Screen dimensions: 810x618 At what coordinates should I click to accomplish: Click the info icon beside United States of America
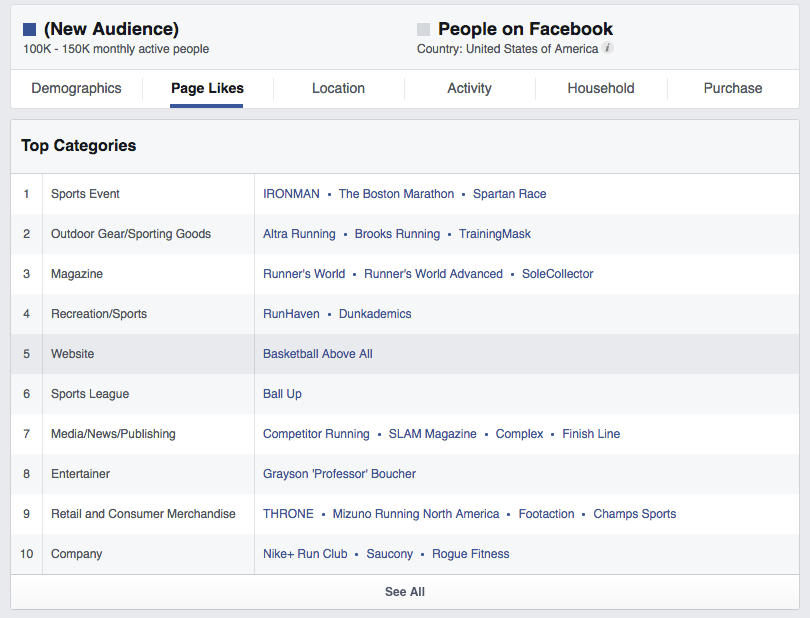[x=608, y=48]
